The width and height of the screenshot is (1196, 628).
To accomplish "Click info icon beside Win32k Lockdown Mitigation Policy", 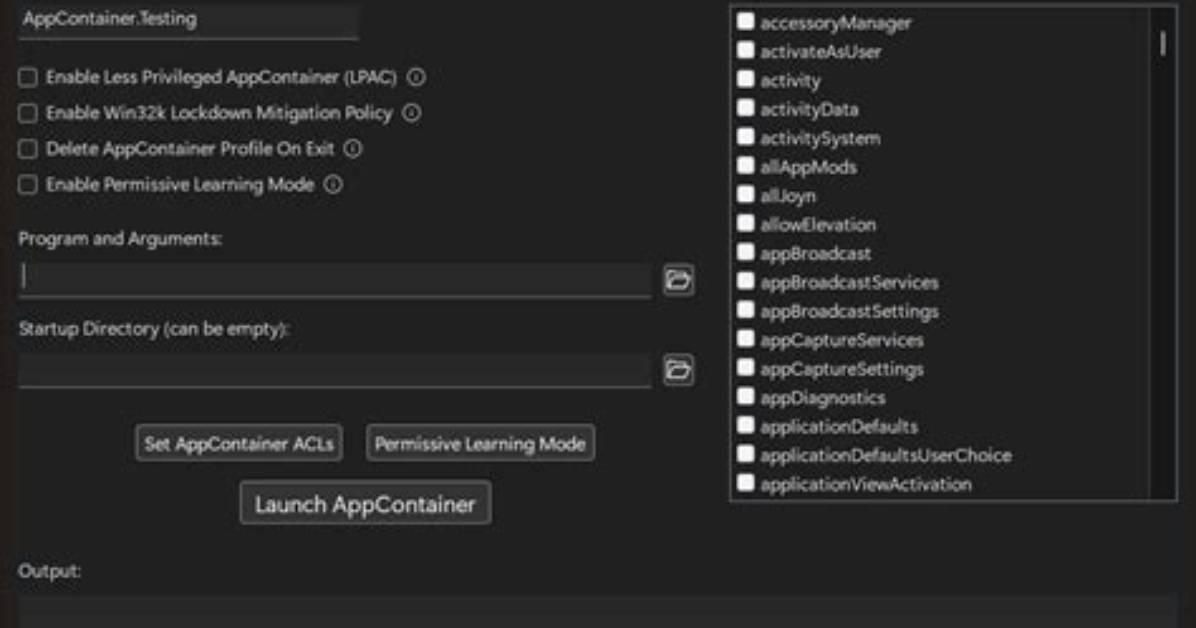I will tap(411, 113).
